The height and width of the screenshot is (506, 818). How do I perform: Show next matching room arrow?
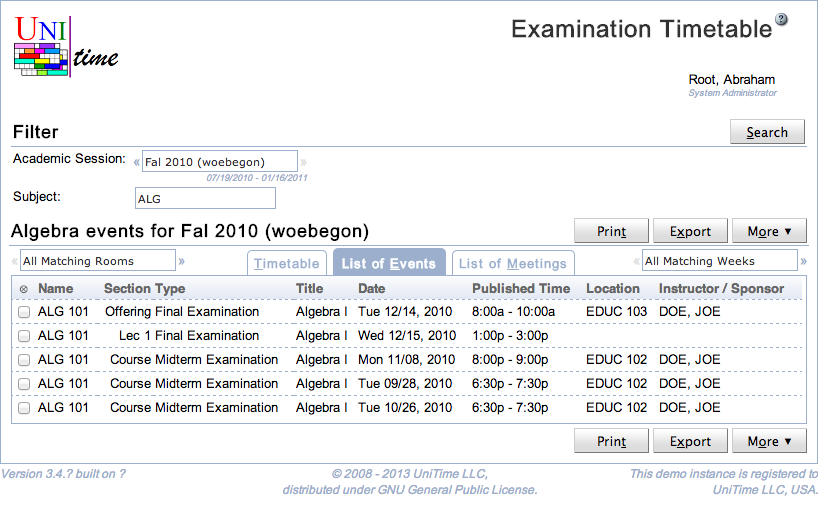click(182, 261)
